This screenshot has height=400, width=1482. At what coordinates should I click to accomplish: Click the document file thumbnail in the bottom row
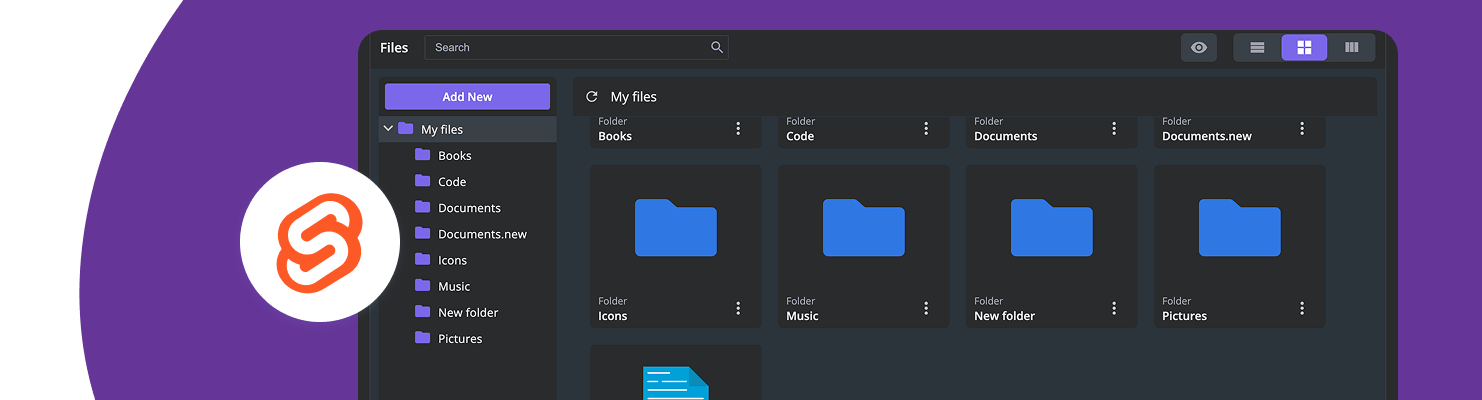(676, 383)
